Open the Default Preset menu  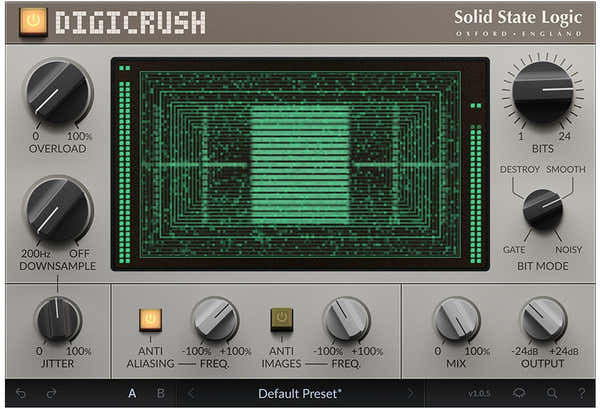(300, 393)
